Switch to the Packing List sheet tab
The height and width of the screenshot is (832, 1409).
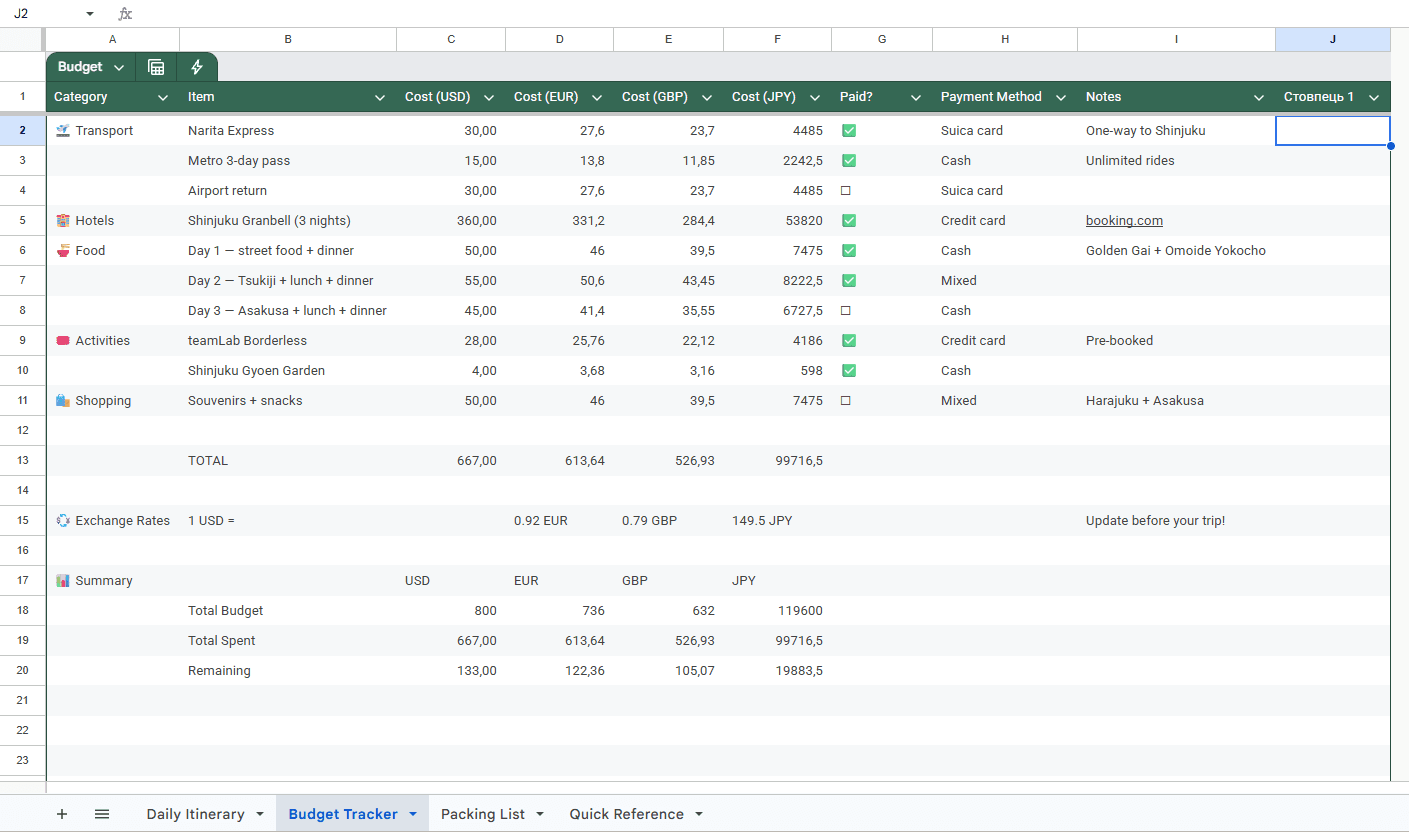tap(483, 814)
